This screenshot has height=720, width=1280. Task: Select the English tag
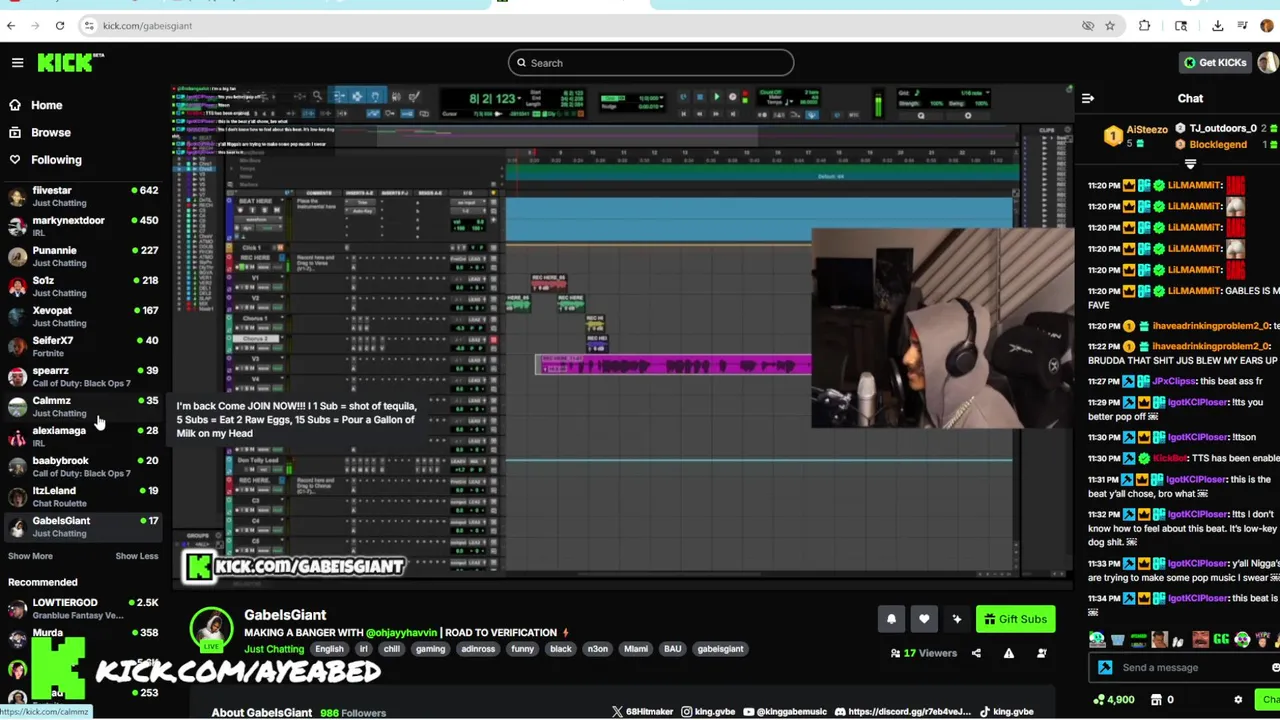click(x=329, y=649)
